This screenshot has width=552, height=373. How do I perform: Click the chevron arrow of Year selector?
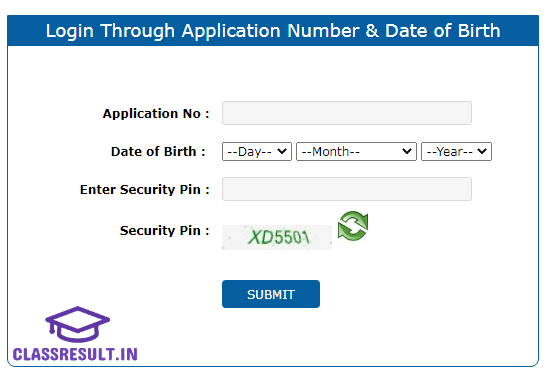click(482, 151)
